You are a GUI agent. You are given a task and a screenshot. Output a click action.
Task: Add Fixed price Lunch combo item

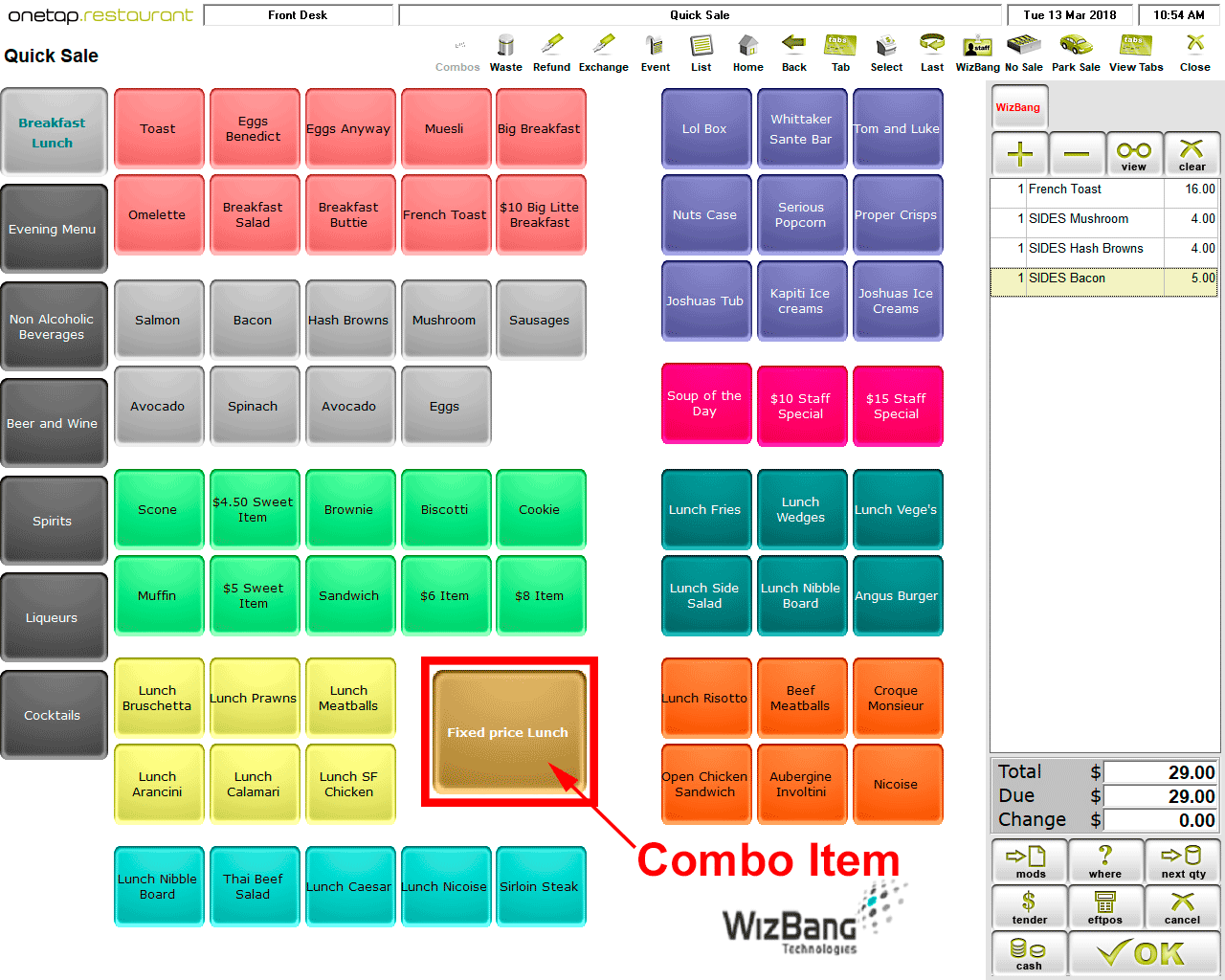(508, 732)
